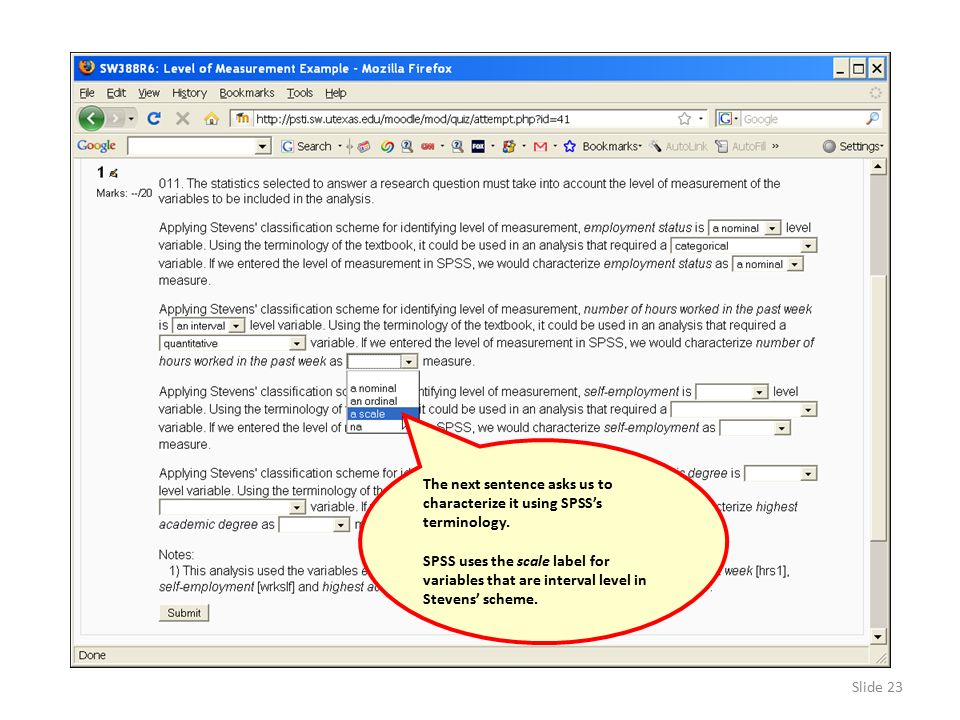
Task: Click the CNN icon on Google toolbar
Action: coord(427,146)
